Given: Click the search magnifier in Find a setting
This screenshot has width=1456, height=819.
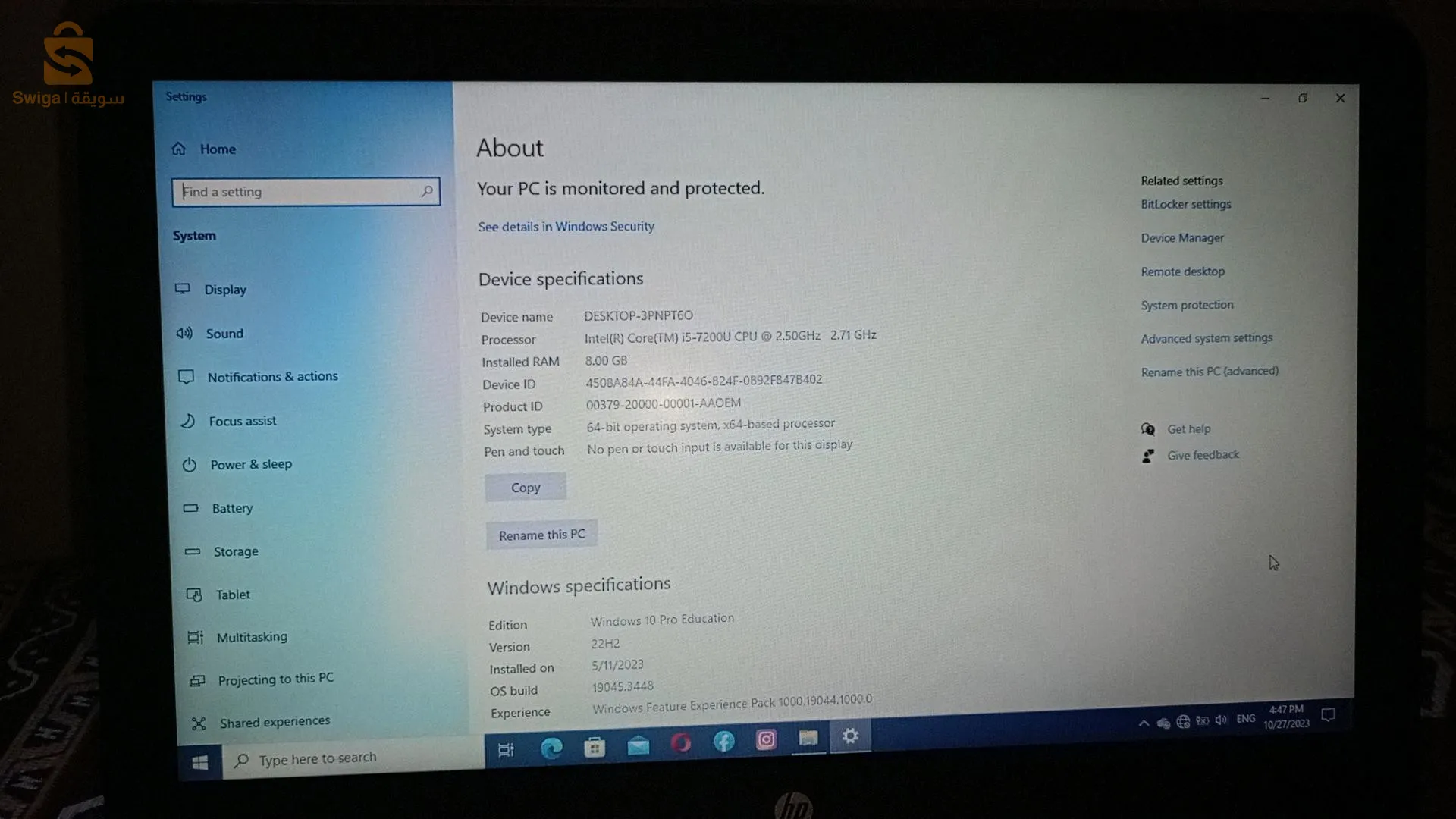Looking at the screenshot, I should click(427, 191).
